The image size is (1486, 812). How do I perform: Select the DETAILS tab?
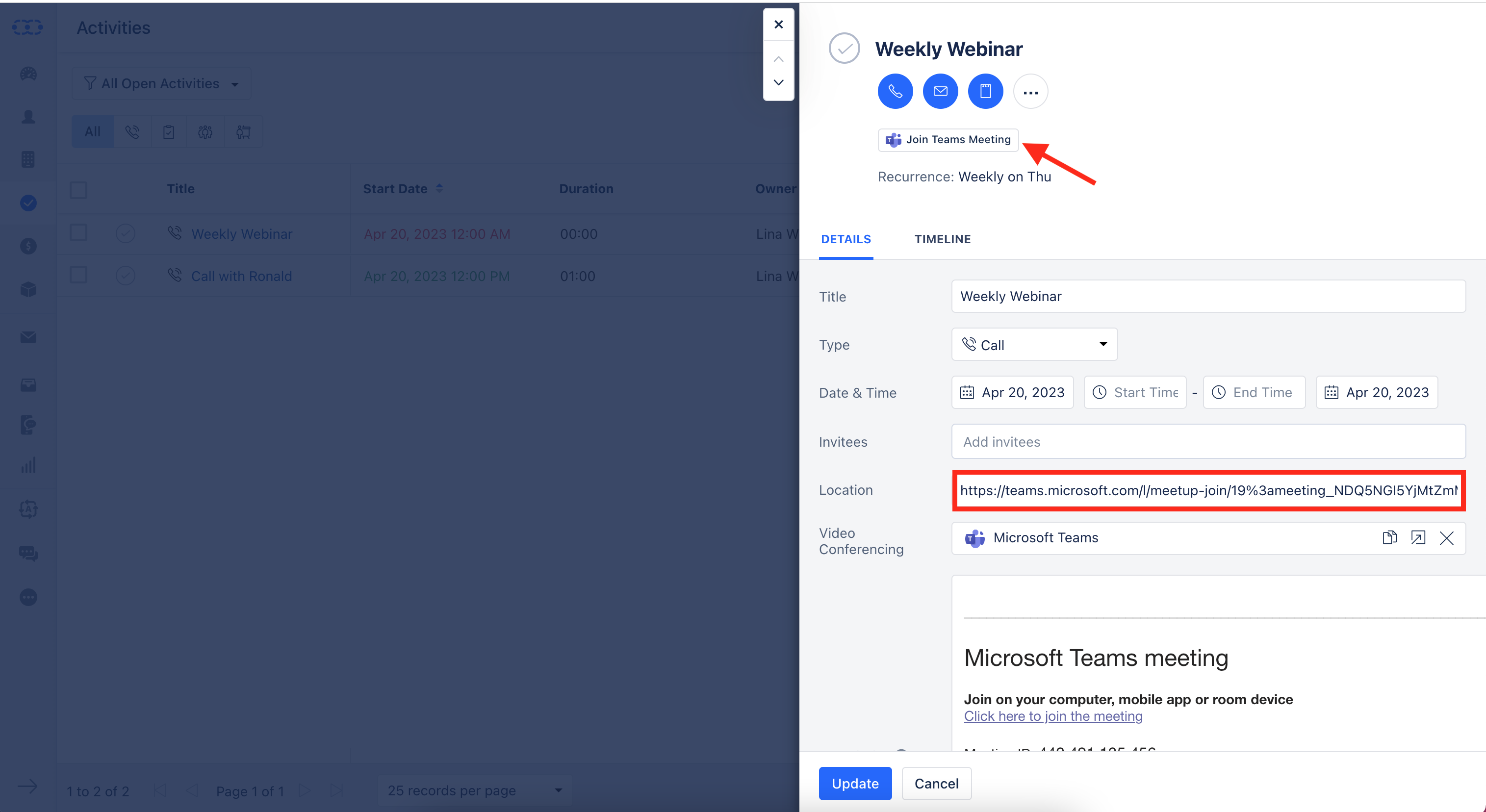[x=845, y=239]
